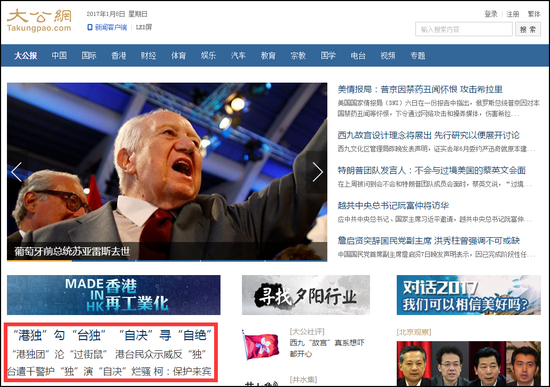Open 港台民众示威反“独” article link

point(161,354)
